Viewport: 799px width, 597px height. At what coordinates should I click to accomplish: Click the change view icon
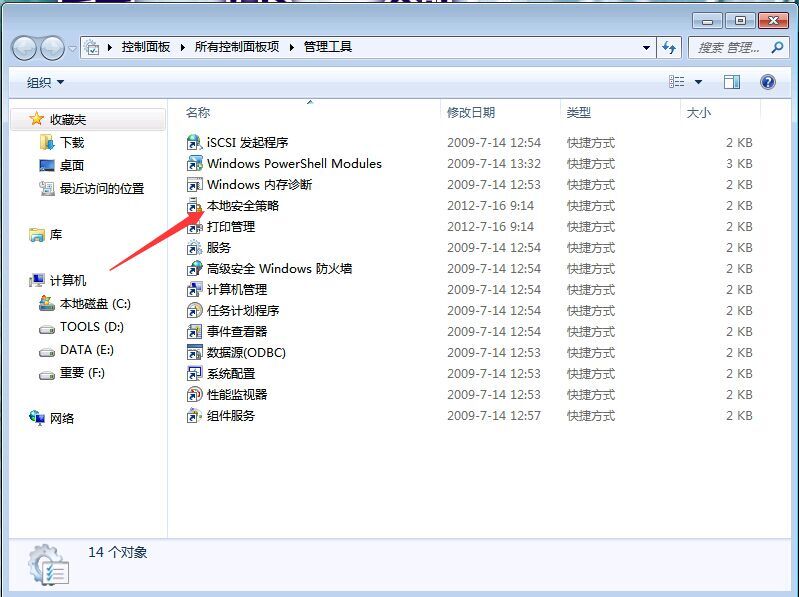[x=677, y=82]
